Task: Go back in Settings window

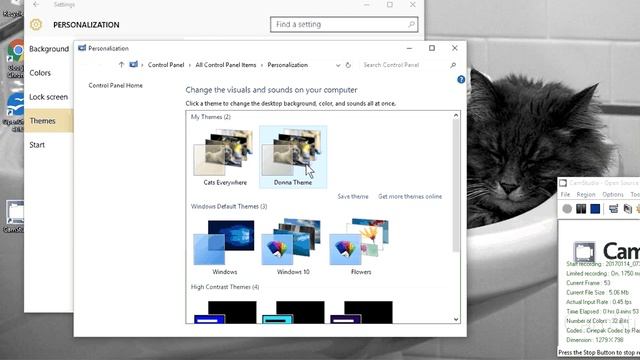Action: 36,4
